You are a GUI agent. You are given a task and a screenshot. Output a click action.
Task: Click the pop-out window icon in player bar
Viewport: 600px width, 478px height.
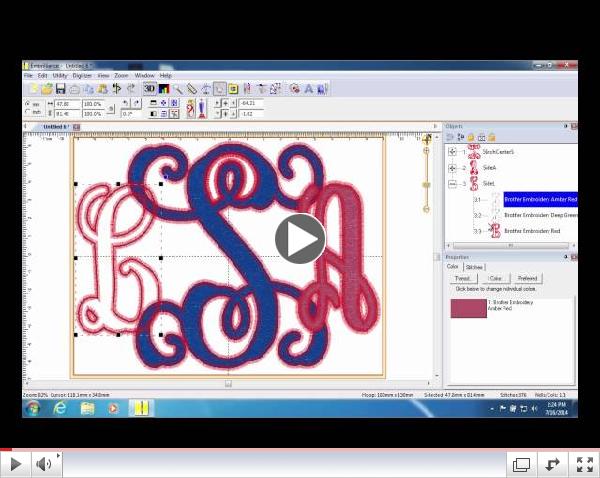521,465
